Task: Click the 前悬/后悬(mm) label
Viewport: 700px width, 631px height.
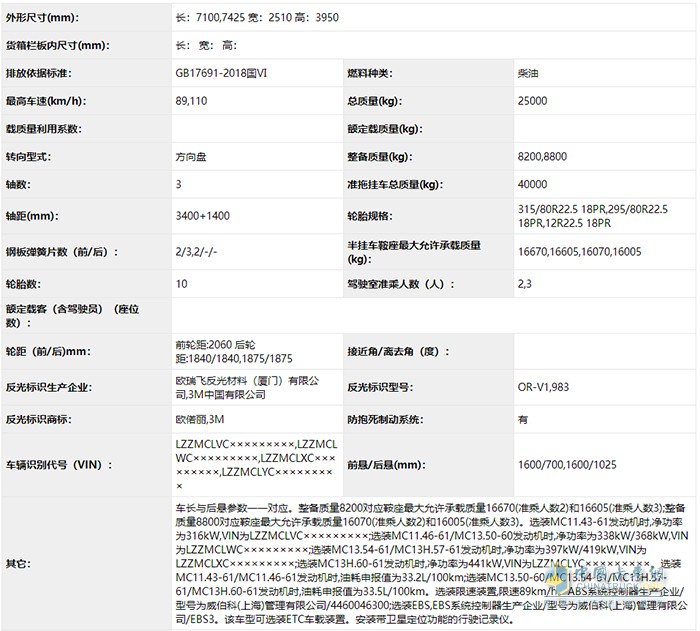Action: [386, 465]
